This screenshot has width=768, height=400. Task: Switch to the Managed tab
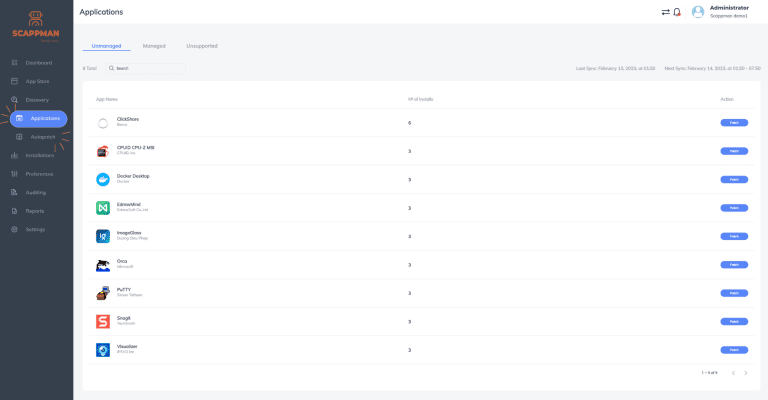click(x=154, y=46)
